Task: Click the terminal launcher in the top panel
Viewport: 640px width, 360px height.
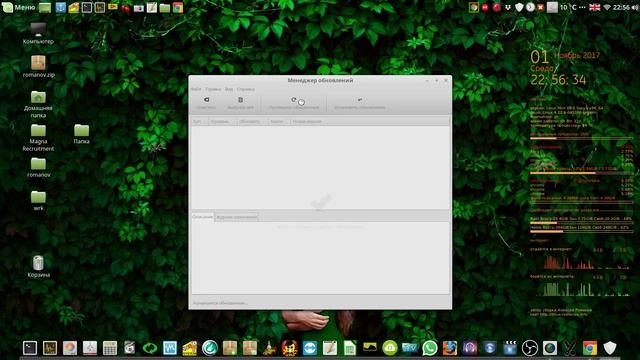Action: click(87, 7)
